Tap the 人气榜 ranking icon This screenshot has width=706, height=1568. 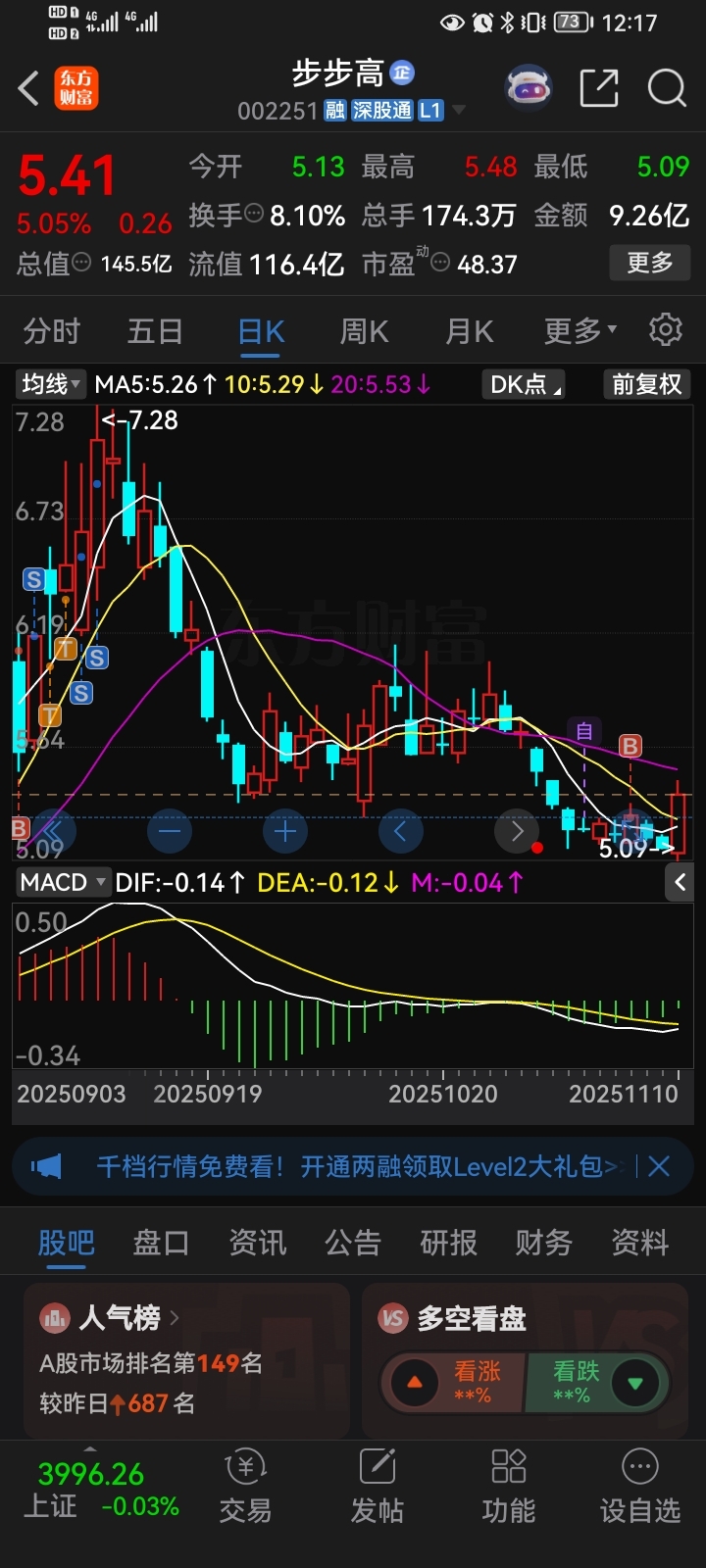tap(55, 1318)
